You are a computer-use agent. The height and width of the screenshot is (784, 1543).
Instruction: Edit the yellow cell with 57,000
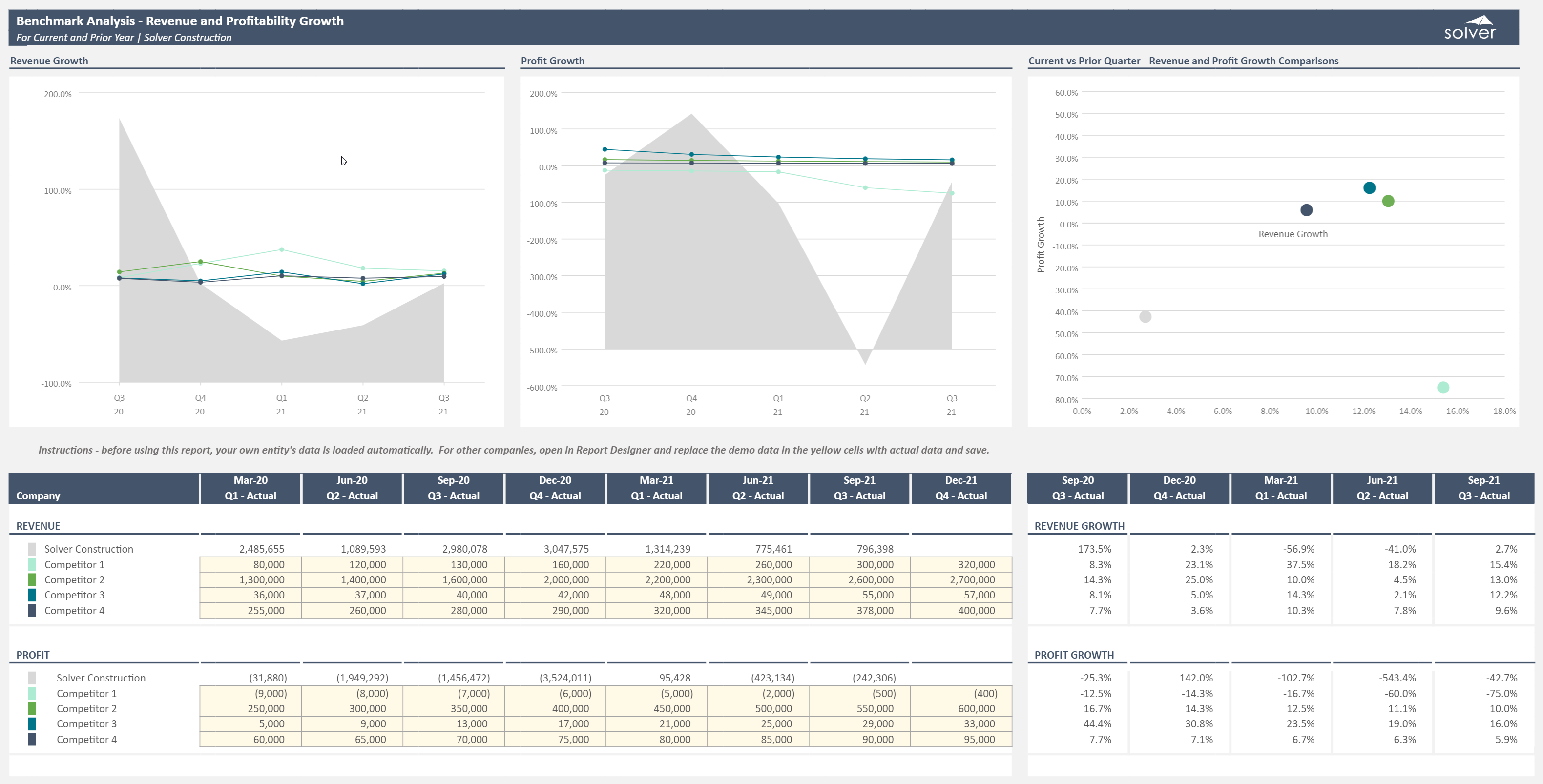pos(961,595)
